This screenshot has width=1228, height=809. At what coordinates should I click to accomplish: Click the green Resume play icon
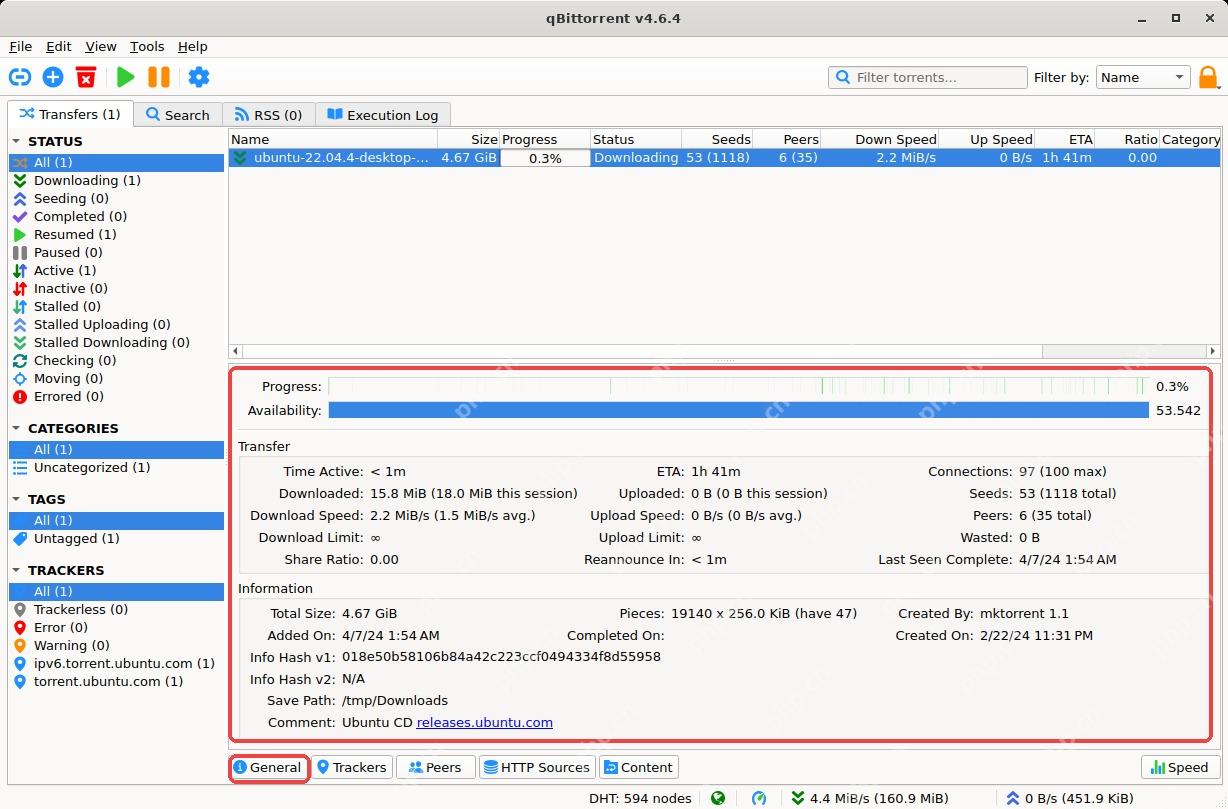[125, 77]
